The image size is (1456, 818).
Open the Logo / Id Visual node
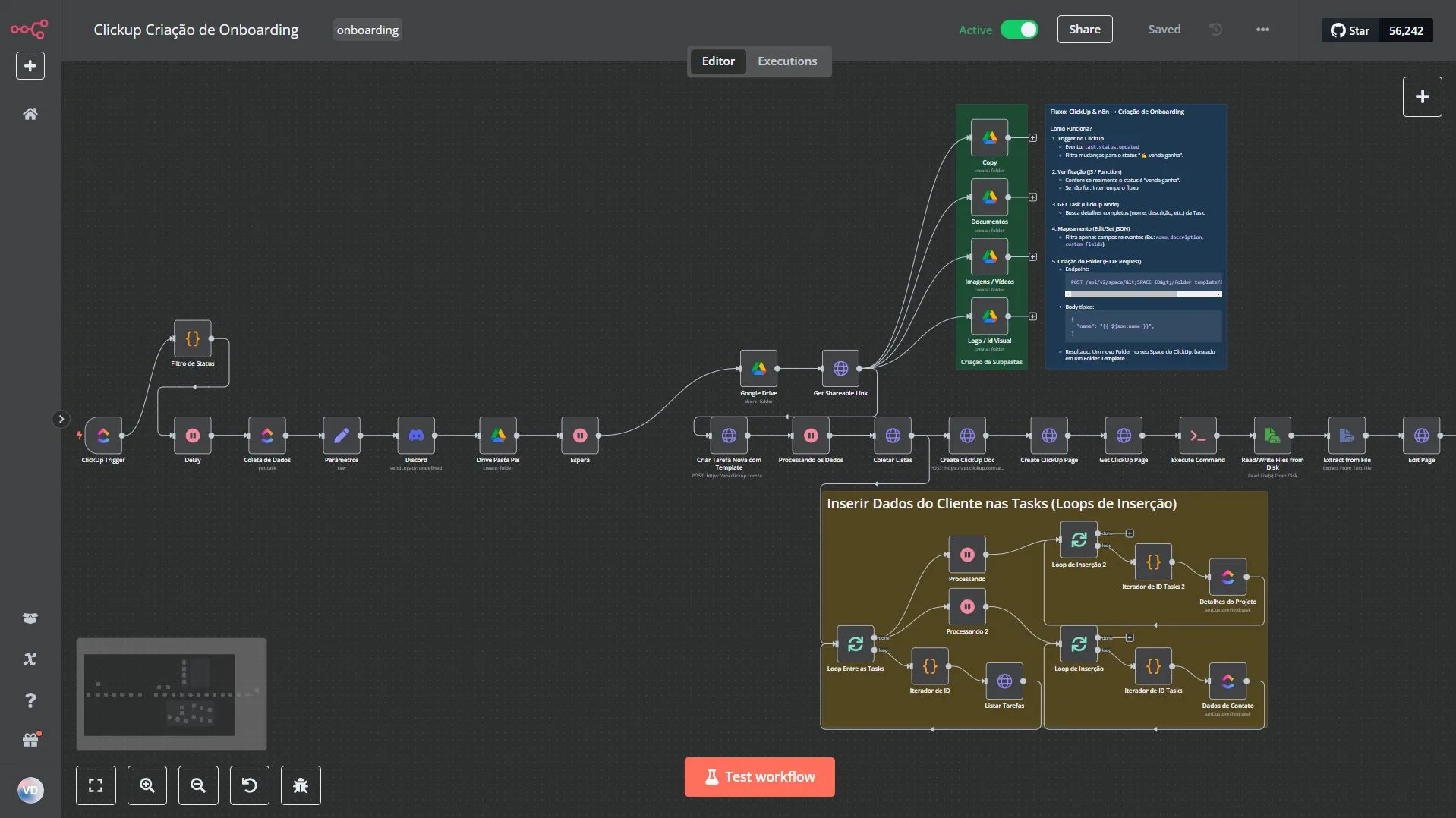[989, 316]
